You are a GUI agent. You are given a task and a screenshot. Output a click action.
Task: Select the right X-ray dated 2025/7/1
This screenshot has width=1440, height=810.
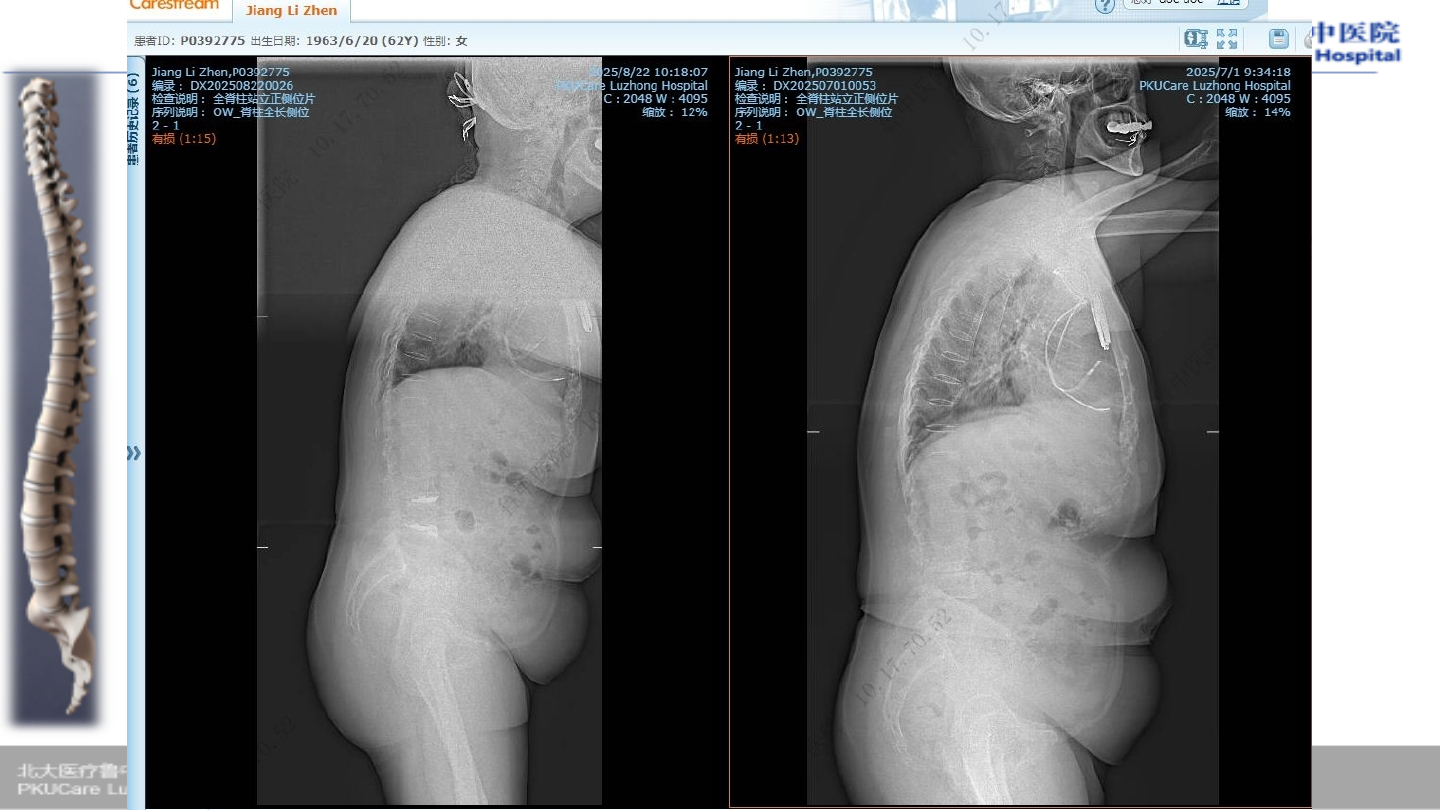point(1012,450)
